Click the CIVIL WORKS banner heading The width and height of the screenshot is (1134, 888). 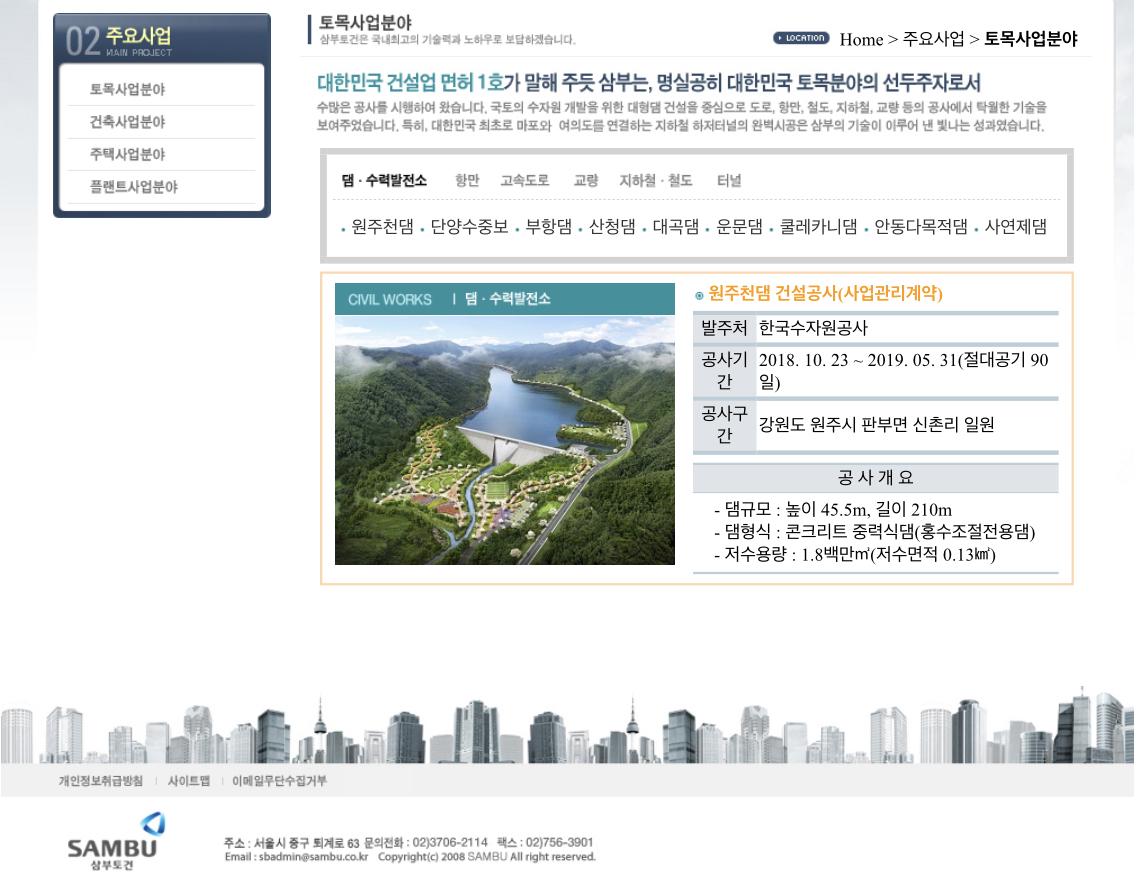505,299
